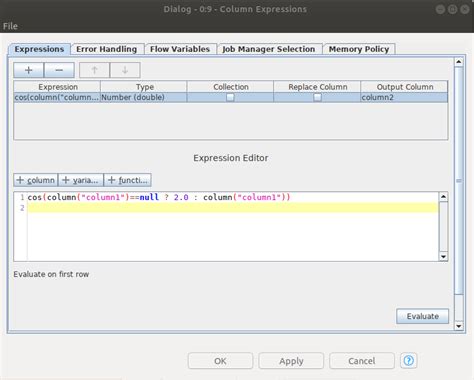Screen dimensions: 474x380
Task: Click the dialog panel scroll down arrow
Action: [459, 326]
